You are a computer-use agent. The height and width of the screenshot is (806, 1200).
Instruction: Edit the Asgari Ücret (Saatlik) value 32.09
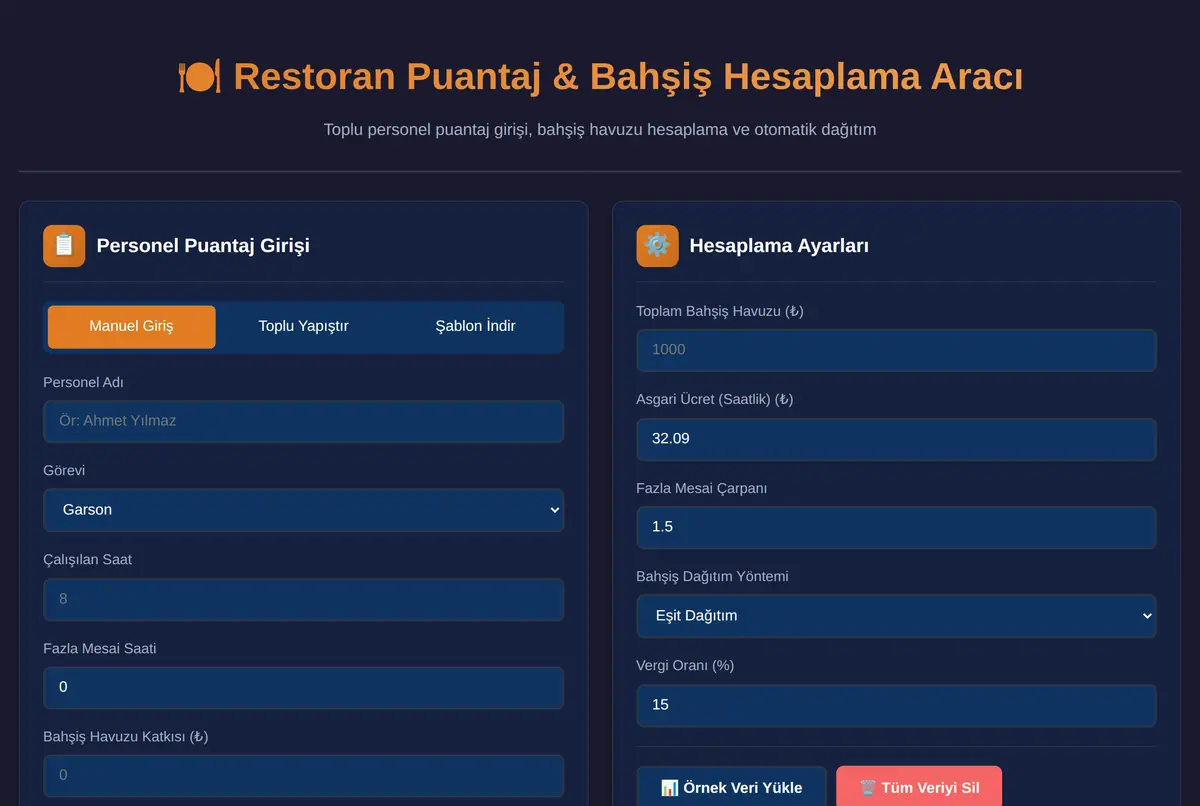tap(896, 439)
